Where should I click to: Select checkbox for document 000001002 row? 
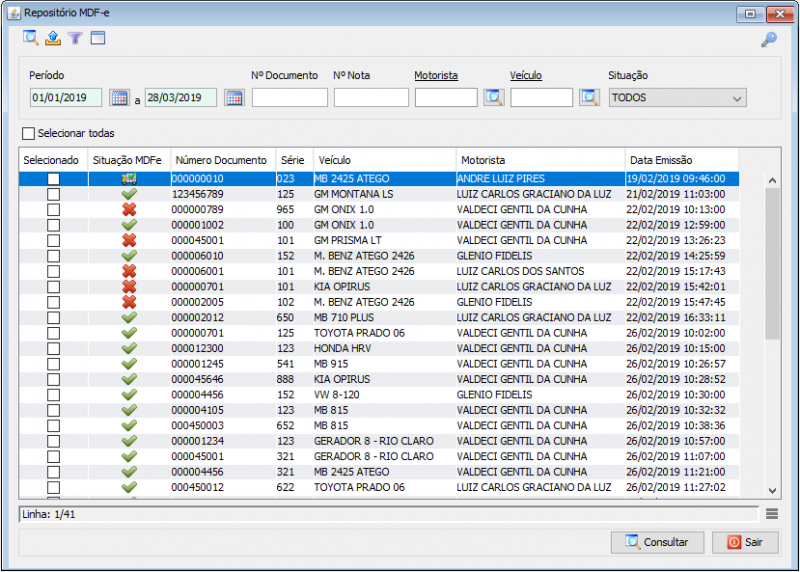coord(53,225)
